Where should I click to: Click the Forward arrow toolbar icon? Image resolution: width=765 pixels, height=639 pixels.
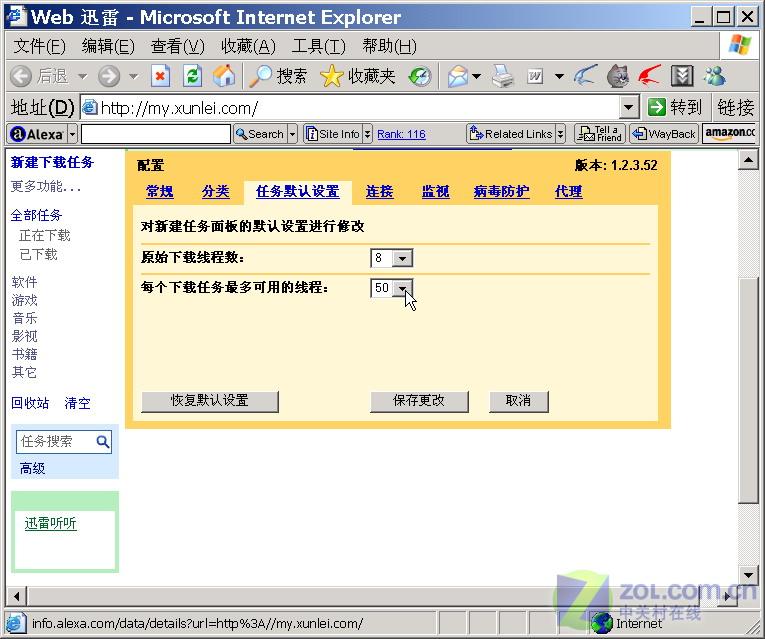point(108,76)
